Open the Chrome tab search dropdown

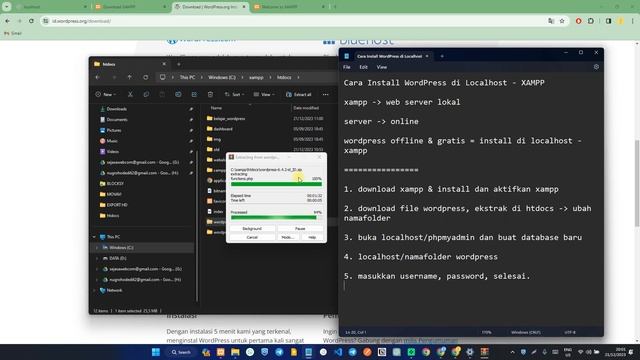click(x=7, y=7)
